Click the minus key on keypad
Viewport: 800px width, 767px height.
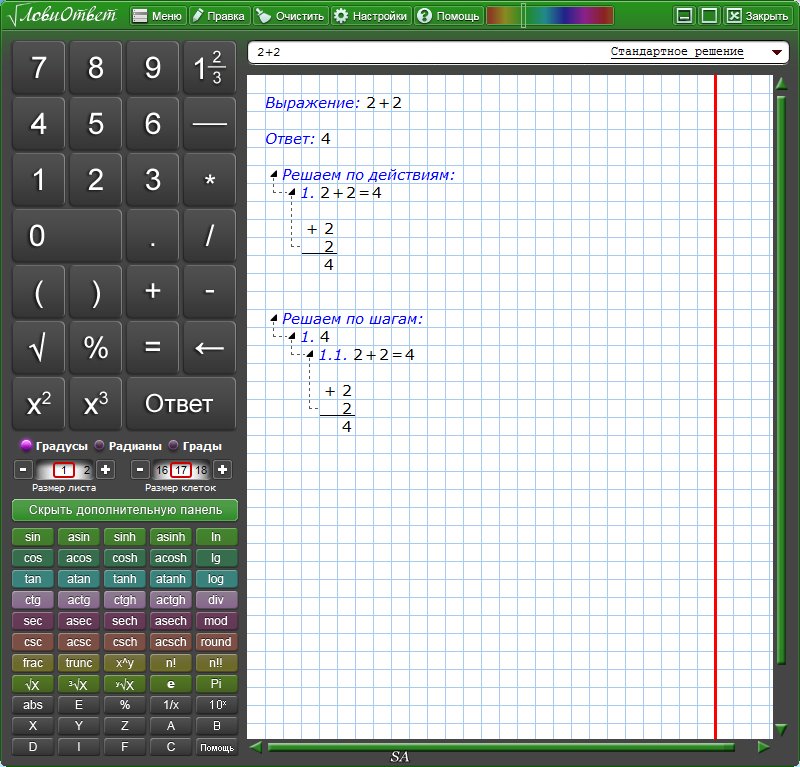coord(209,292)
